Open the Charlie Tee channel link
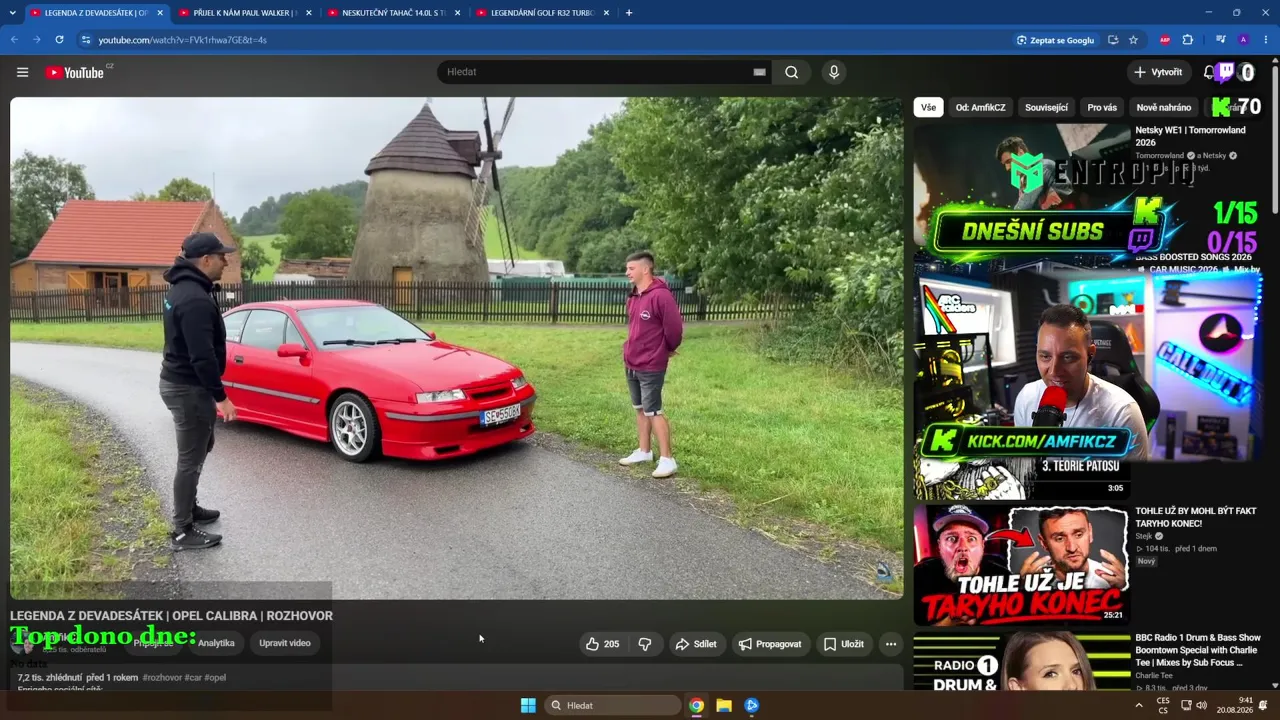This screenshot has width=1280, height=720. [1155, 675]
